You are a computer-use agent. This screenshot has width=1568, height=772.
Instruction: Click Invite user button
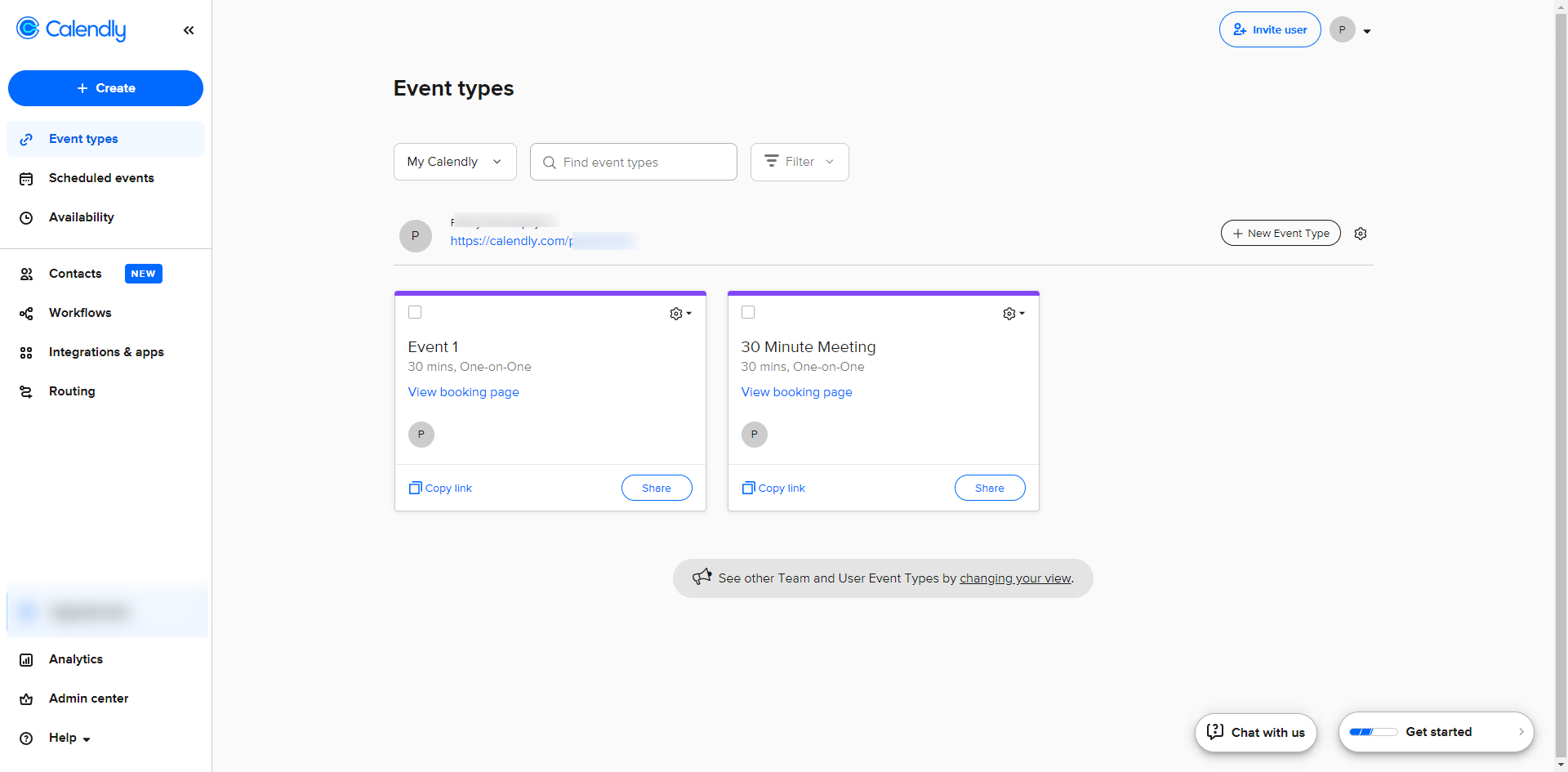[1270, 29]
